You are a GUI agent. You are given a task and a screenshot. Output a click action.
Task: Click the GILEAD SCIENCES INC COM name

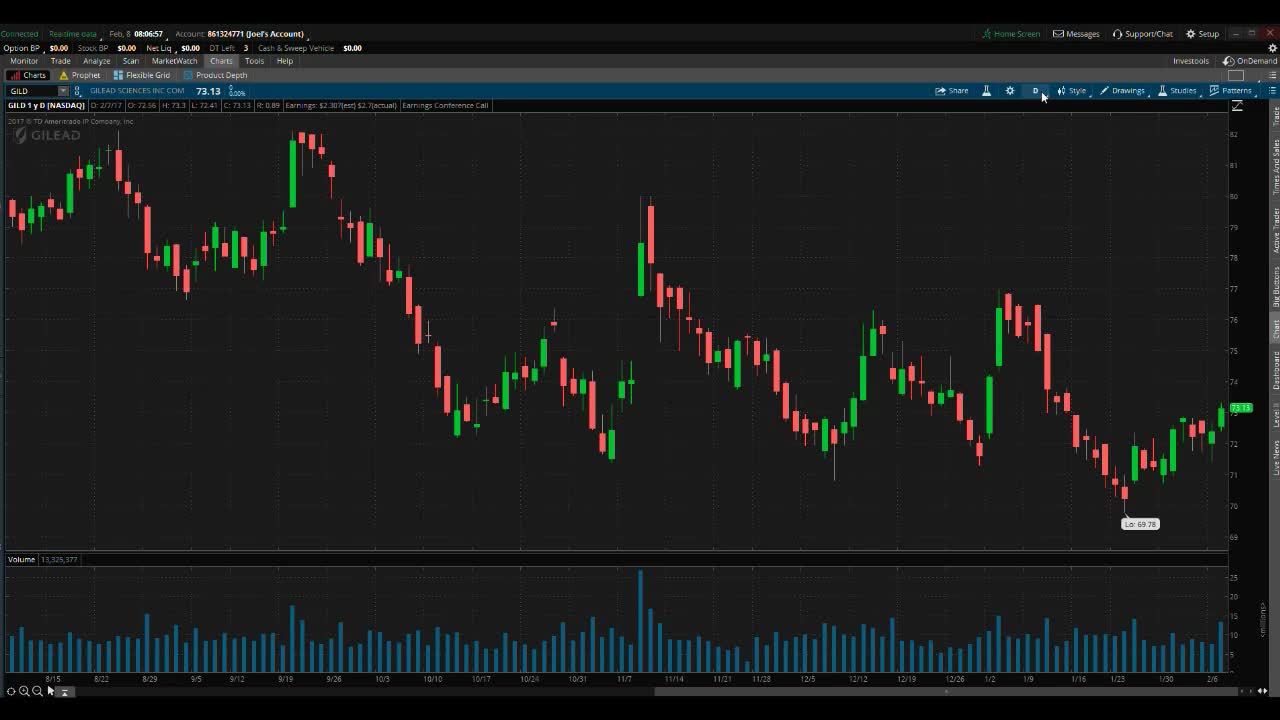pos(137,91)
